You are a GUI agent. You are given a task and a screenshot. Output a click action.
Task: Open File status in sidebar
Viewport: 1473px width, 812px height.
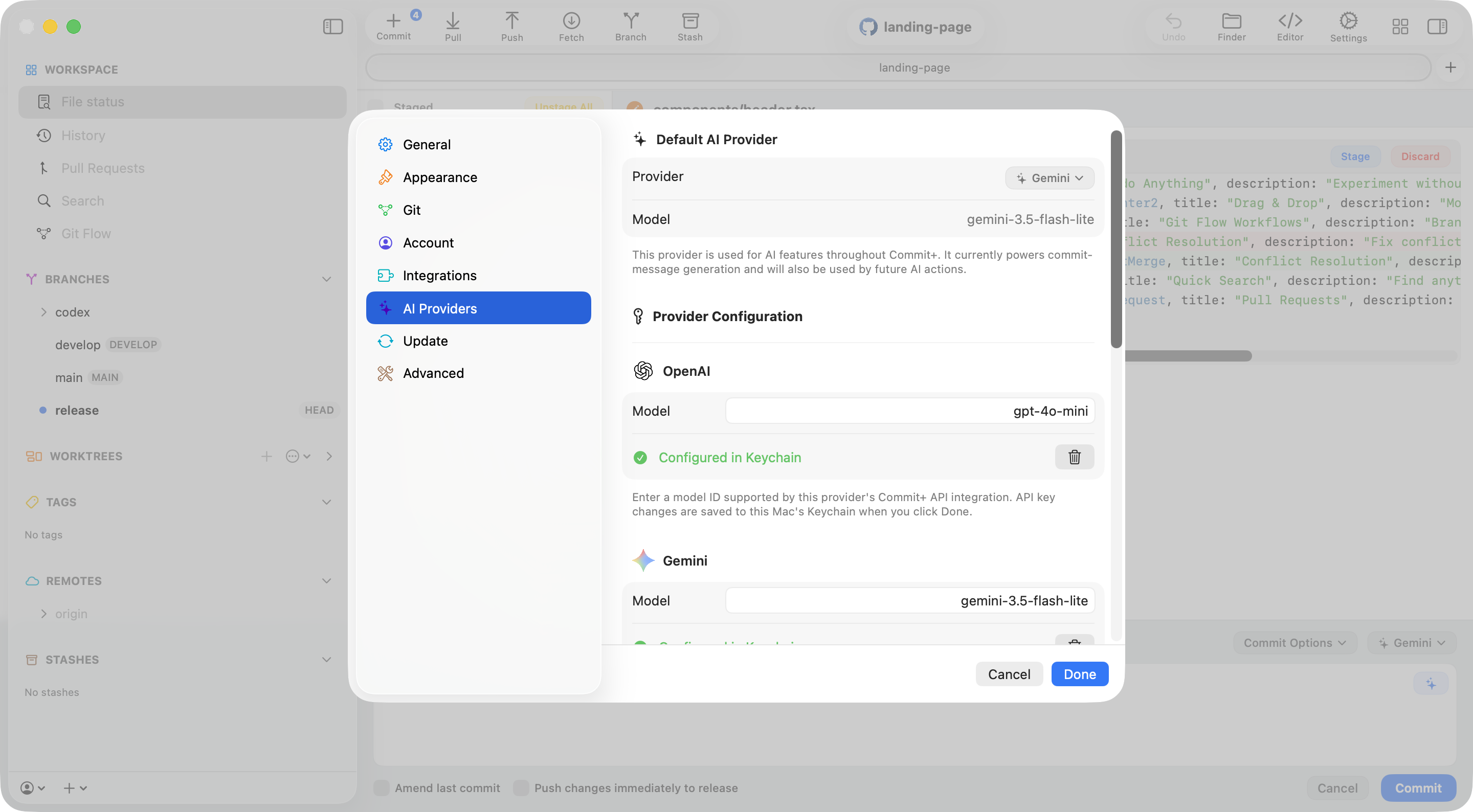coord(183,102)
